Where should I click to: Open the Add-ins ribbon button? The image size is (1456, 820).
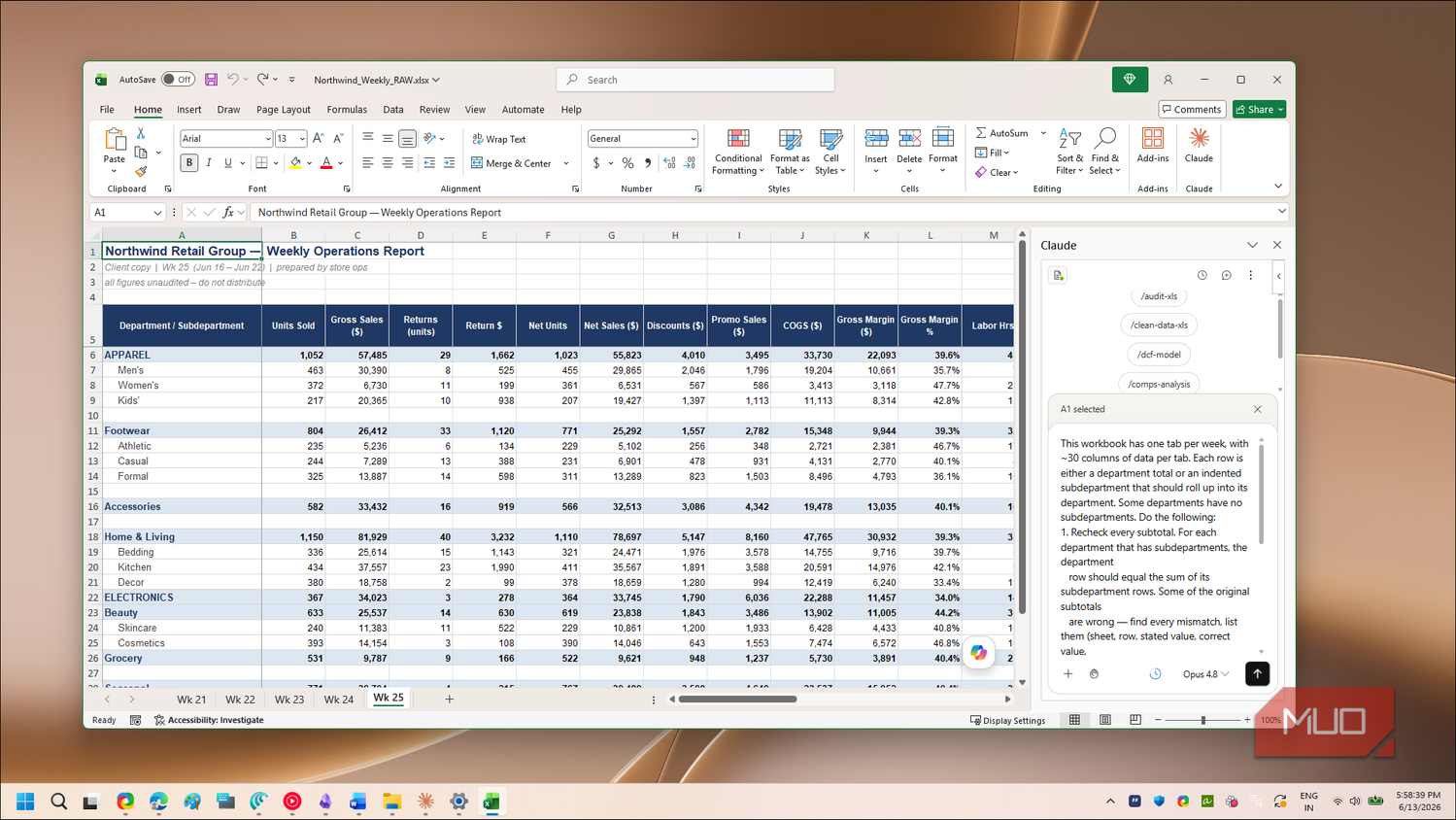coord(1153,146)
